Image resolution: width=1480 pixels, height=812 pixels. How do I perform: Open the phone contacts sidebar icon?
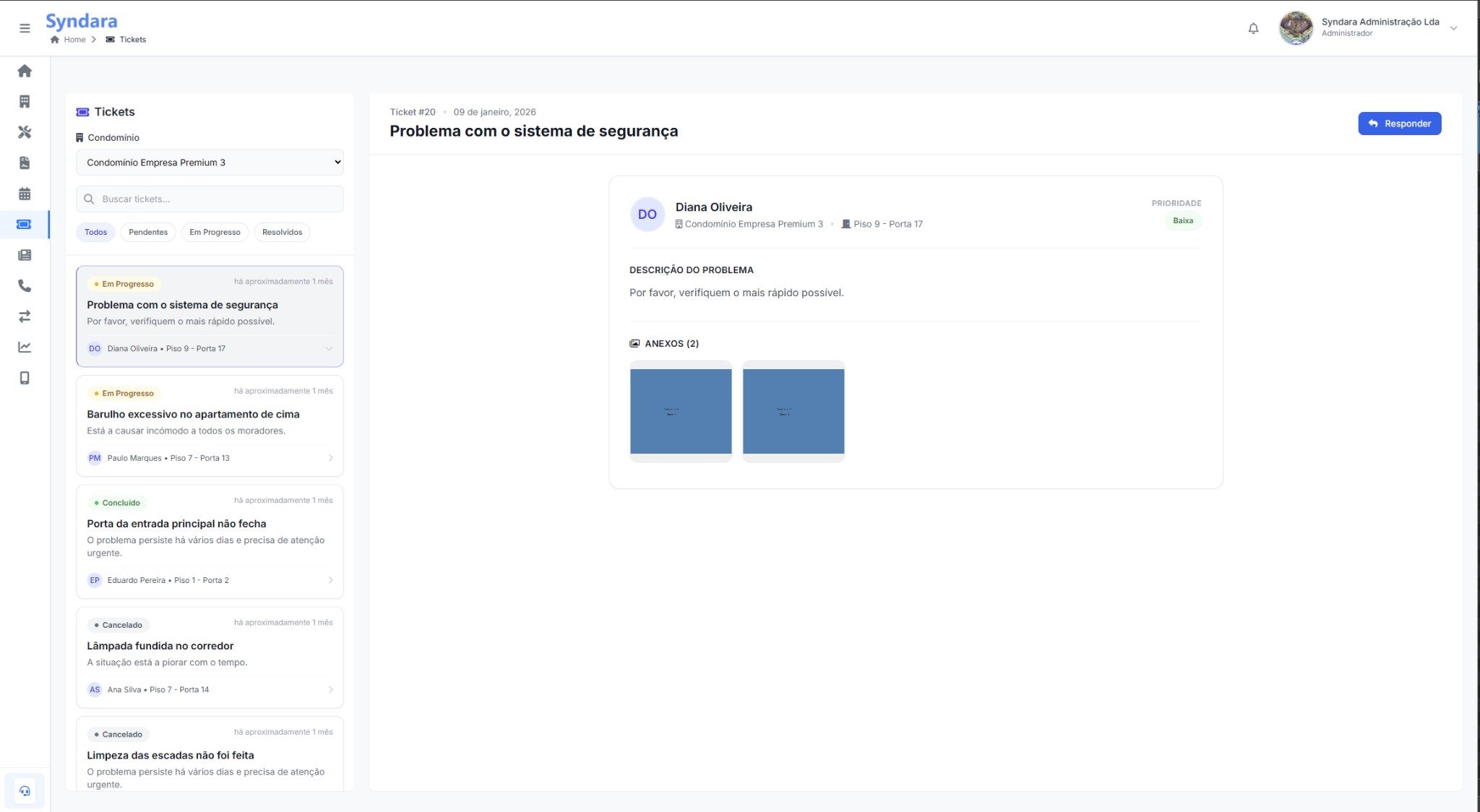coord(25,286)
